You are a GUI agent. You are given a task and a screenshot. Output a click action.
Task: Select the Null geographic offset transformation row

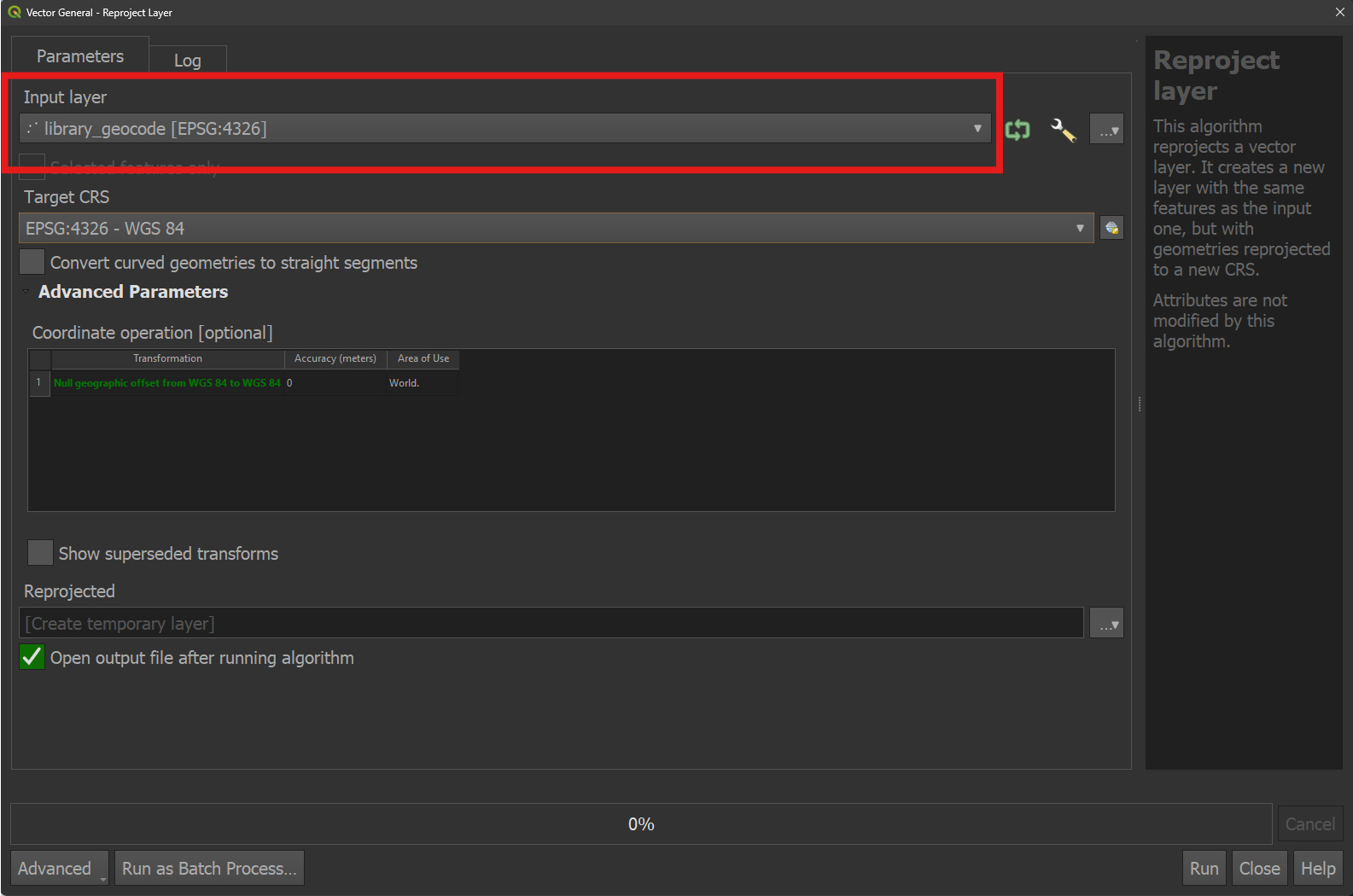point(167,383)
